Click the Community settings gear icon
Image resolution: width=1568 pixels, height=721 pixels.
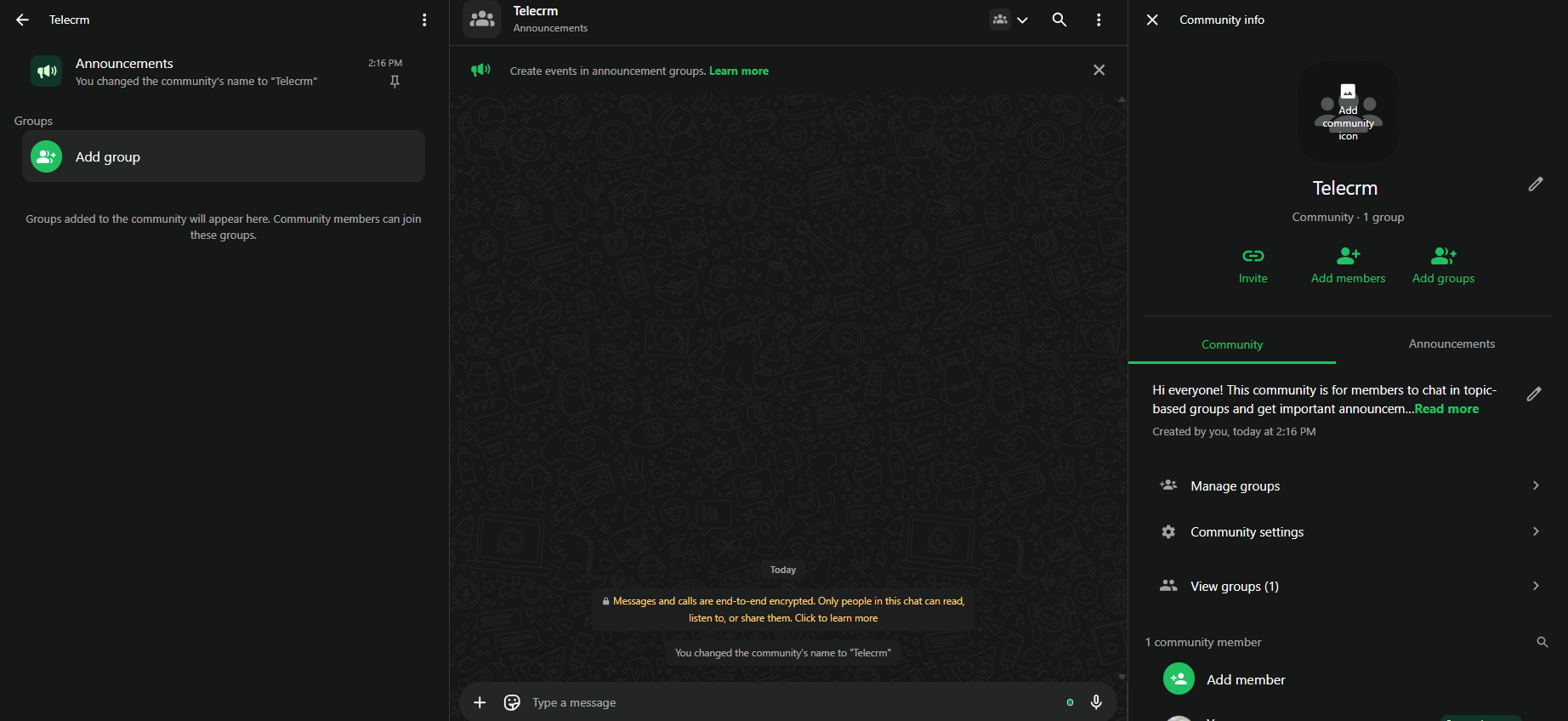(x=1168, y=531)
